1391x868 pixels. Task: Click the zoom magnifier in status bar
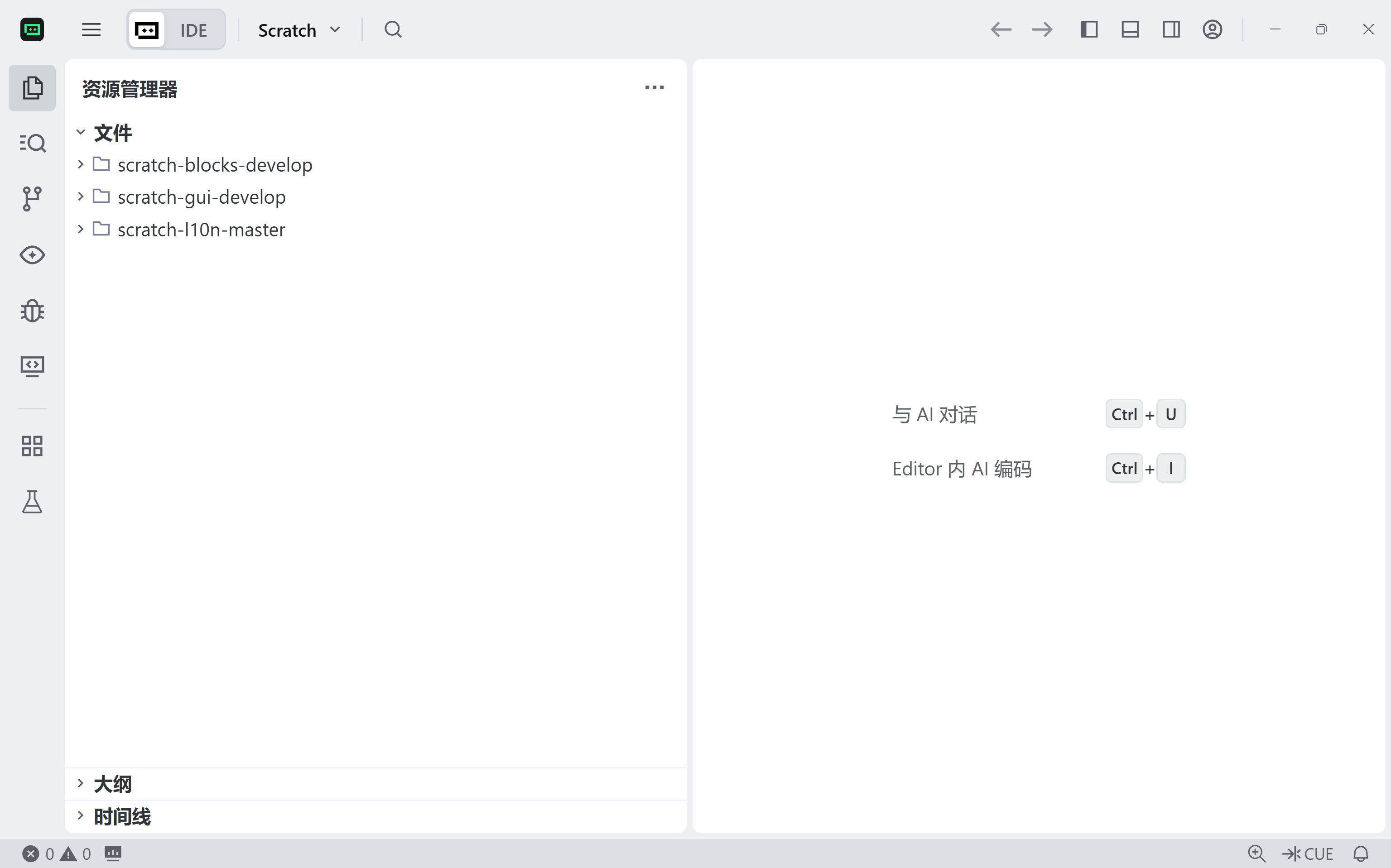1256,854
